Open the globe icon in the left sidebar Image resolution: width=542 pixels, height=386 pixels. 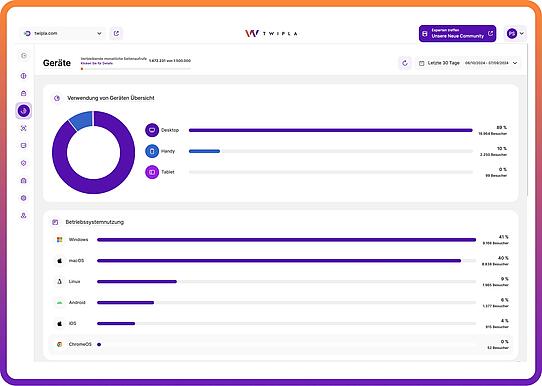click(24, 76)
